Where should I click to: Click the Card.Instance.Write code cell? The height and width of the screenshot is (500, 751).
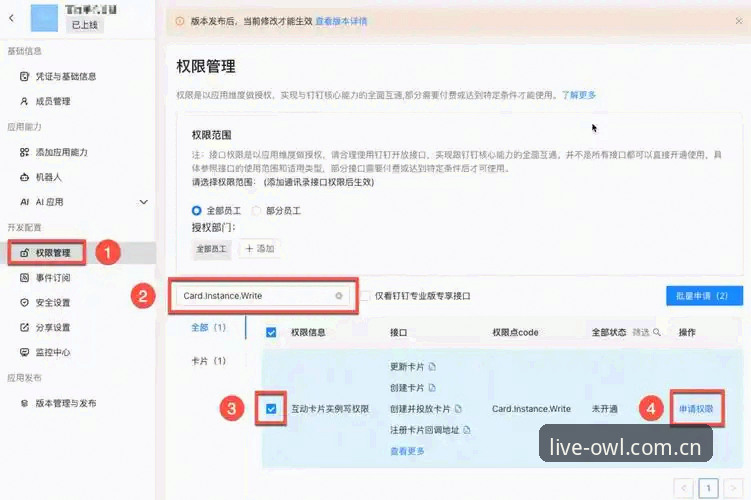[531, 409]
